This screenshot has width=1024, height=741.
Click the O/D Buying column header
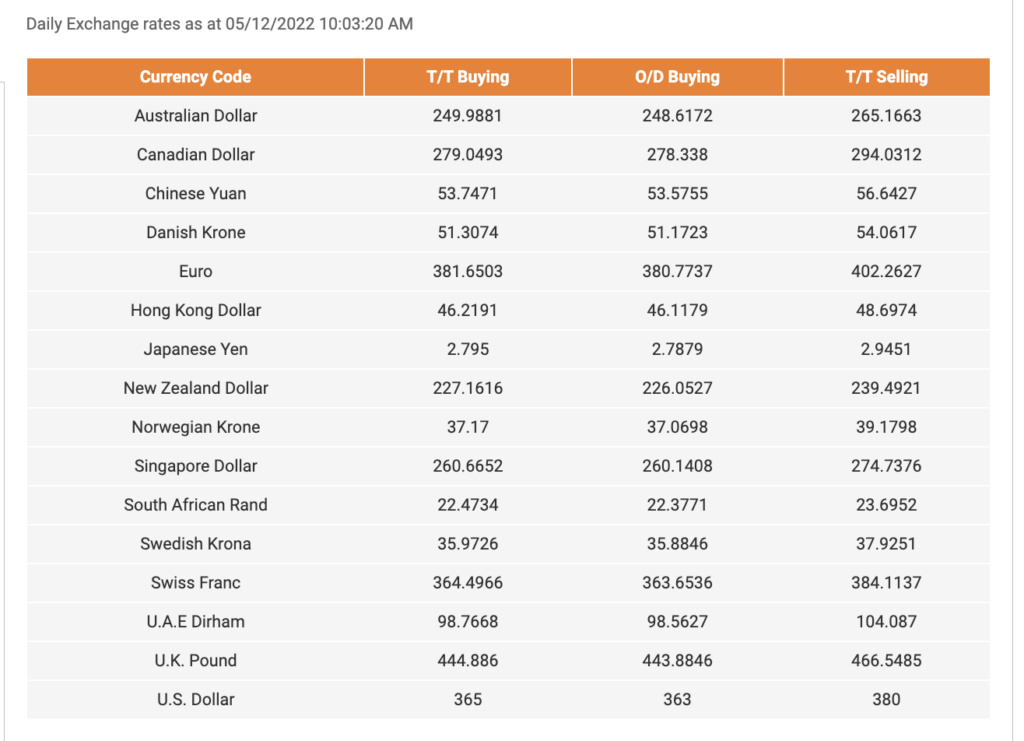(x=677, y=77)
